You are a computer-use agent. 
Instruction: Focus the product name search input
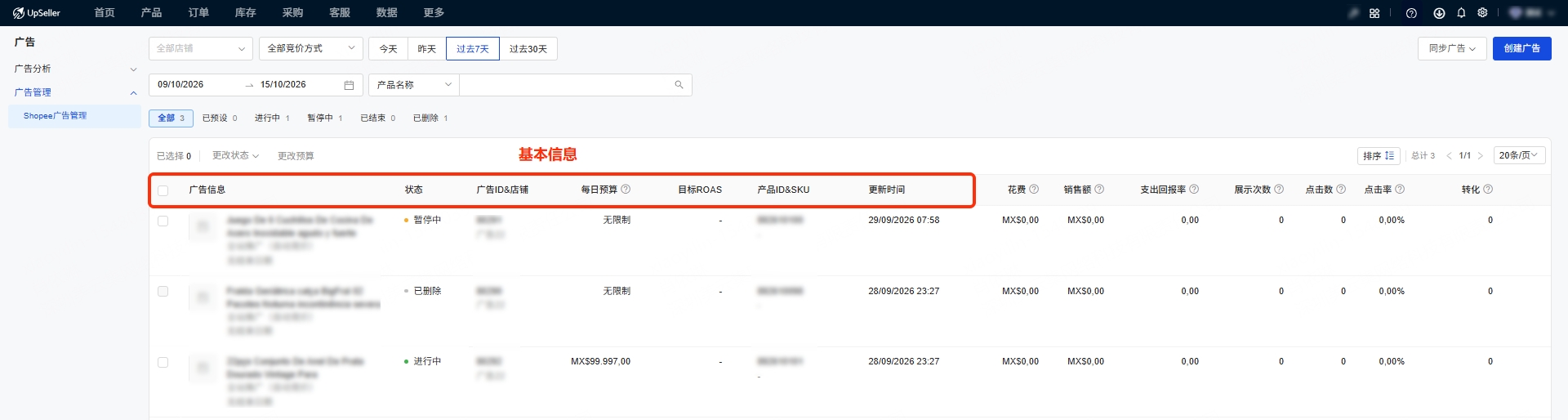tap(568, 85)
